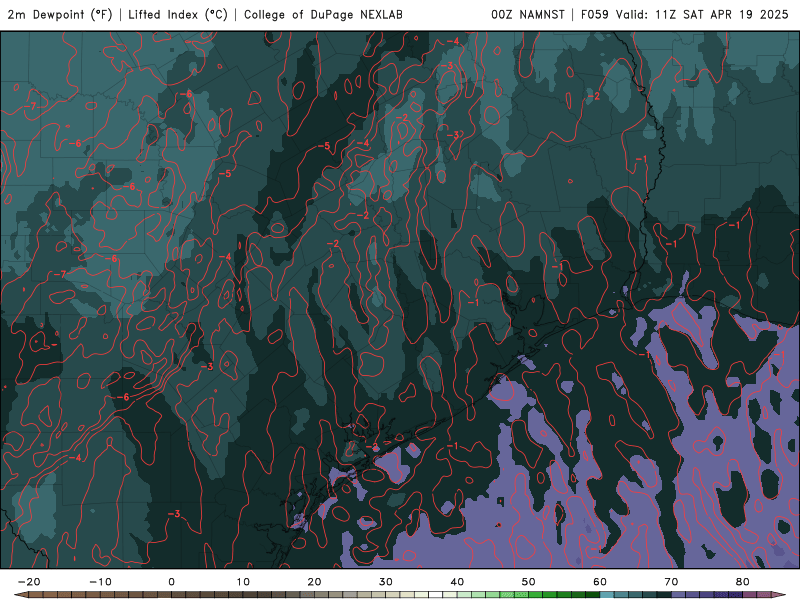Click the white colorbar segment between 30 and 40
The width and height of the screenshot is (800, 600).
tap(436, 595)
